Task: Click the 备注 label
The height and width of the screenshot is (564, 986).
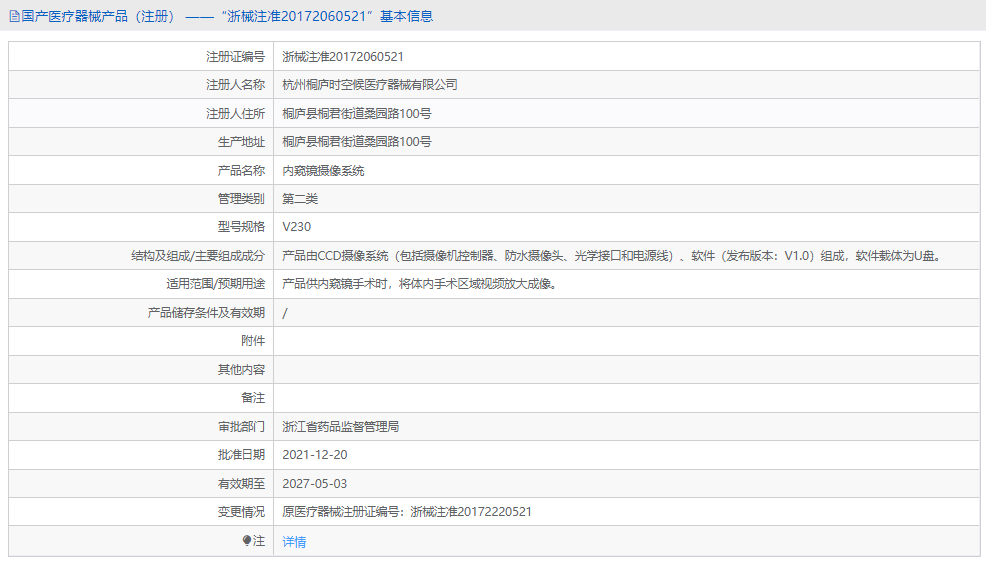Action: pyautogui.click(x=253, y=397)
